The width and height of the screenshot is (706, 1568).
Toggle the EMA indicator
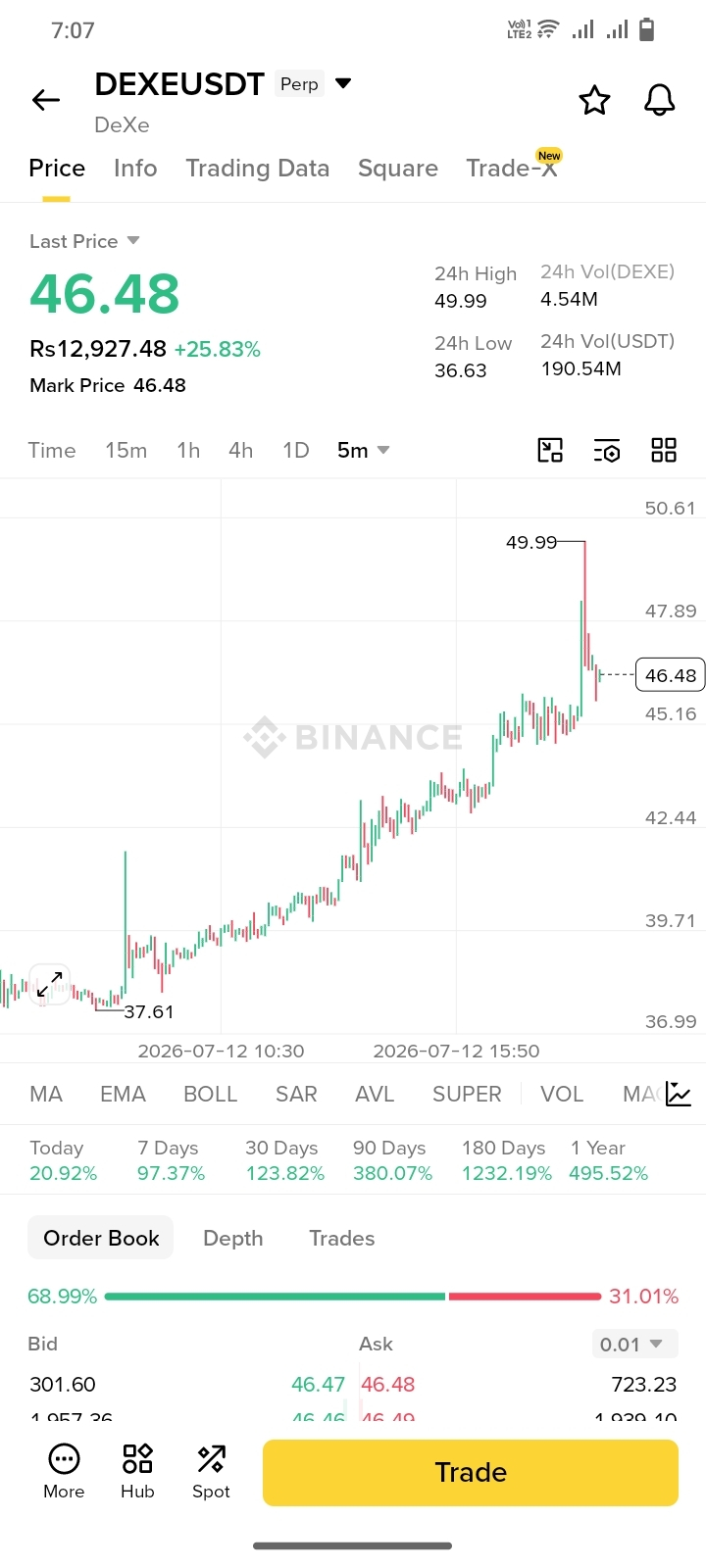tap(123, 1094)
